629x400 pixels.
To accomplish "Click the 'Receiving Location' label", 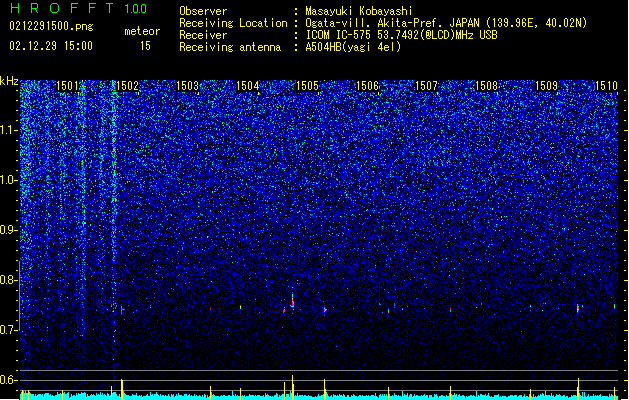I will click(233, 23).
